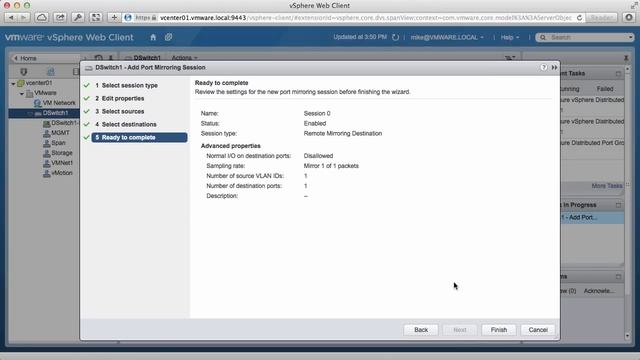Collapse the Alarms panel icon
Image resolution: width=640 pixels, height=360 pixels.
[x=618, y=277]
